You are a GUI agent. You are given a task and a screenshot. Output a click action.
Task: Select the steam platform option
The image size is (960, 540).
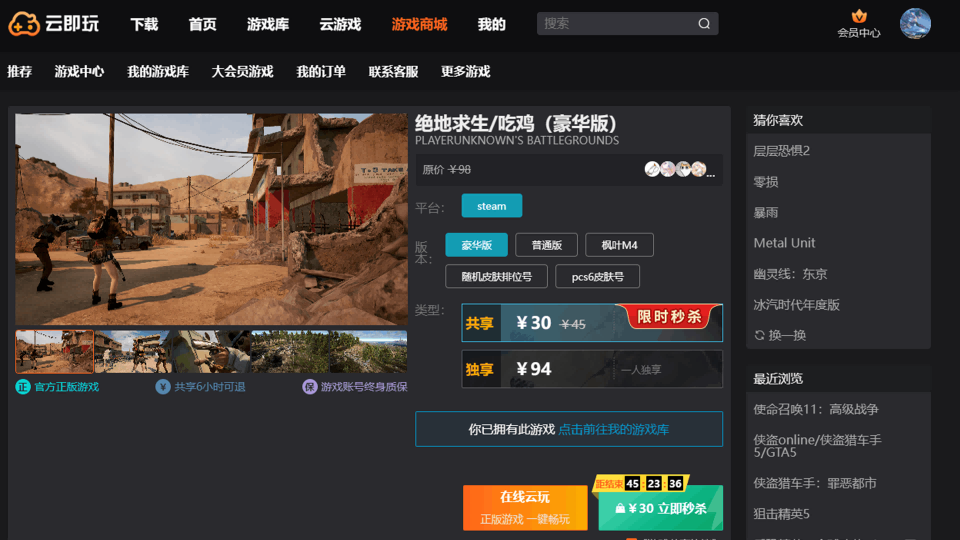click(x=492, y=206)
